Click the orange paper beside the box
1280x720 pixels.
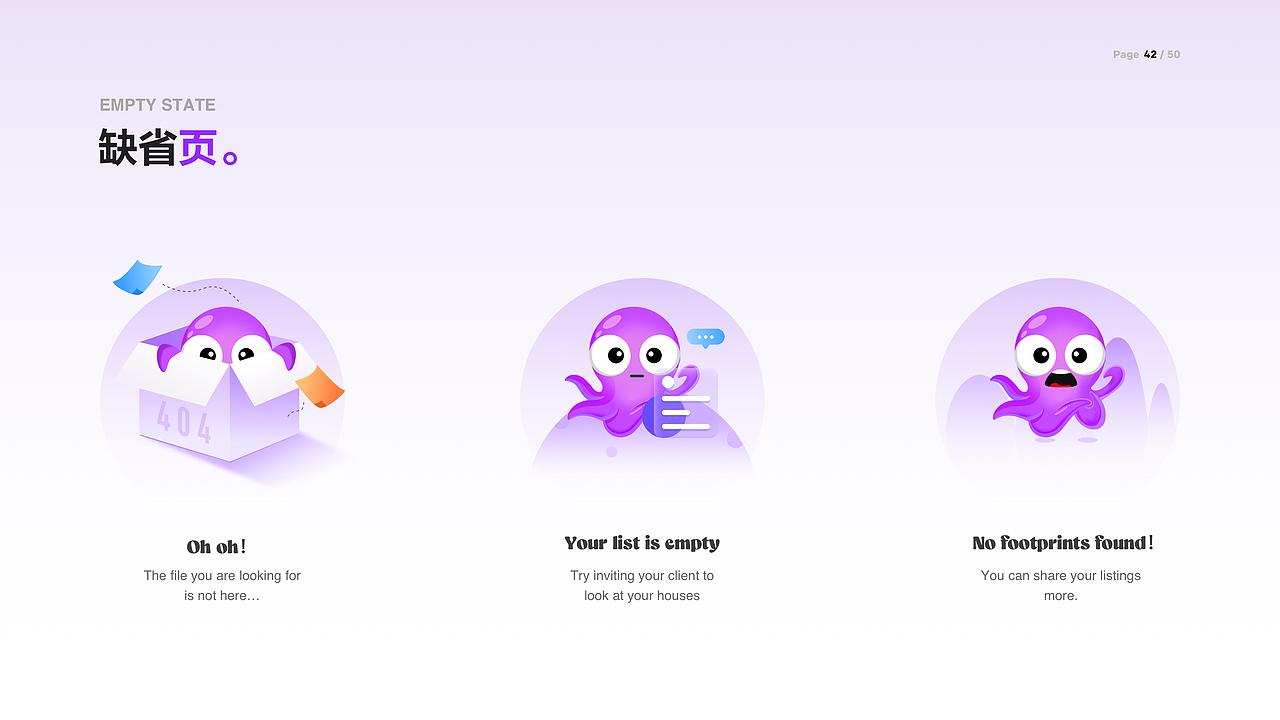click(320, 387)
